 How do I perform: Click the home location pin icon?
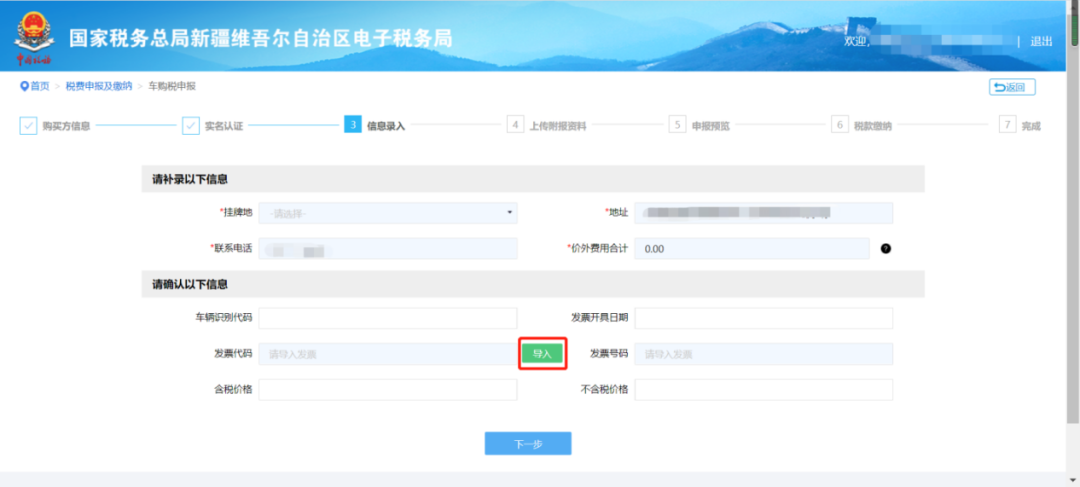24,86
